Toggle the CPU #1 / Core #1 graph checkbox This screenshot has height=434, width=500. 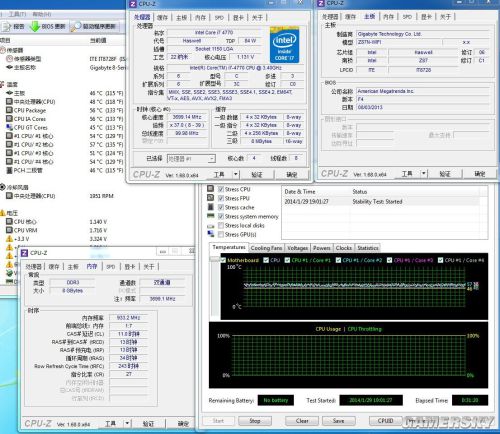tap(287, 260)
